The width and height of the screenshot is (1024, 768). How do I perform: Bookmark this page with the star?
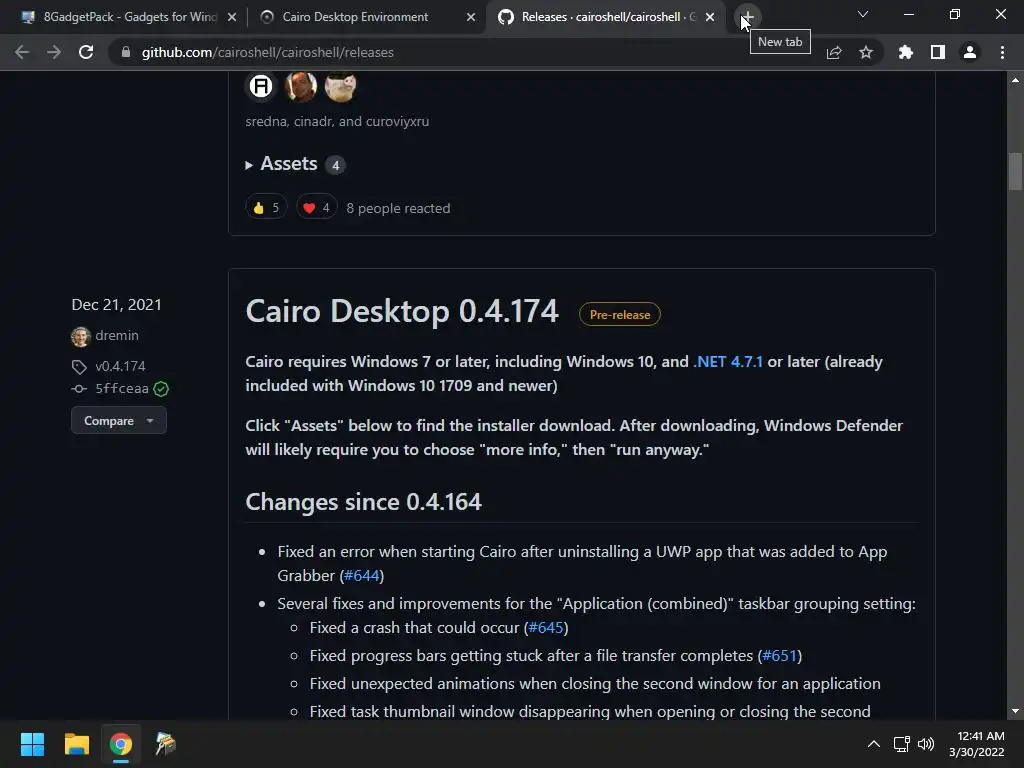pos(866,52)
